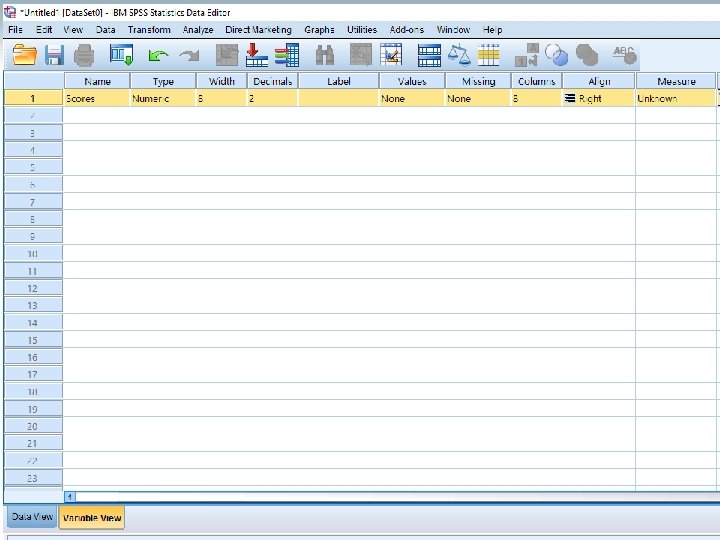Viewport: 720px width, 540px height.
Task: Click the Missing column header
Action: point(478,81)
